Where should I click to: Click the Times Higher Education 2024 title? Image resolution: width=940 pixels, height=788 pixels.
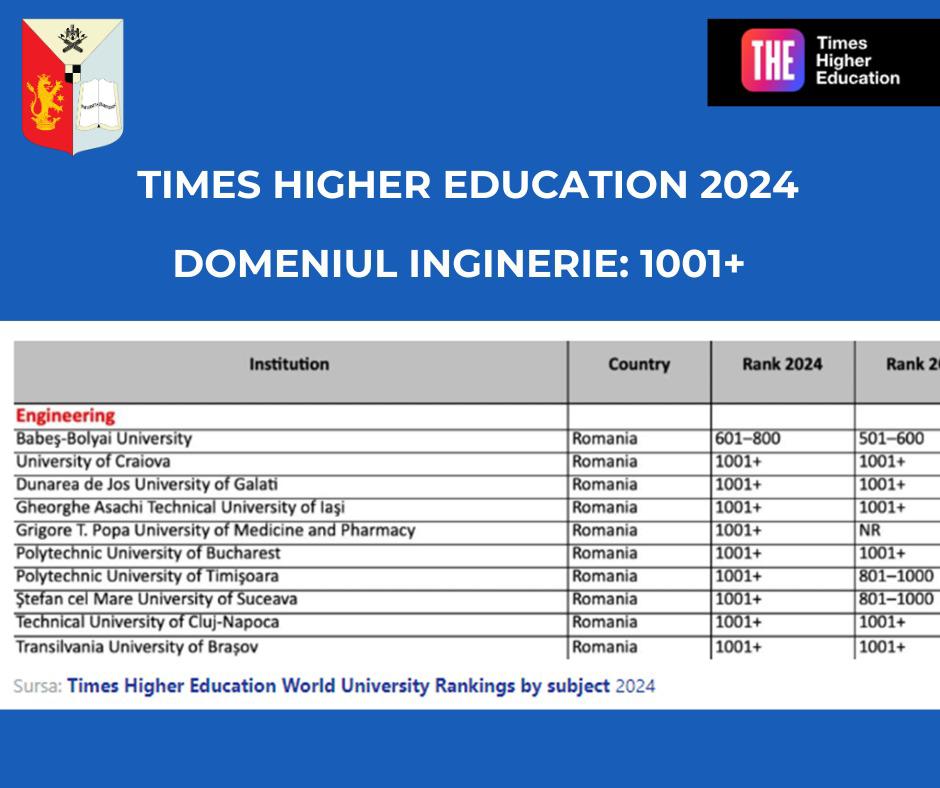[468, 186]
